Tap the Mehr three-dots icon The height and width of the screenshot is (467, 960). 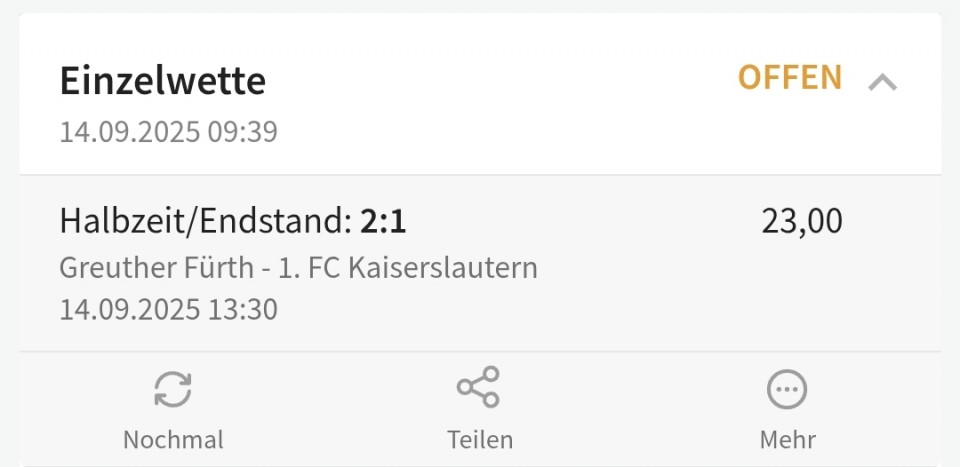(x=787, y=389)
